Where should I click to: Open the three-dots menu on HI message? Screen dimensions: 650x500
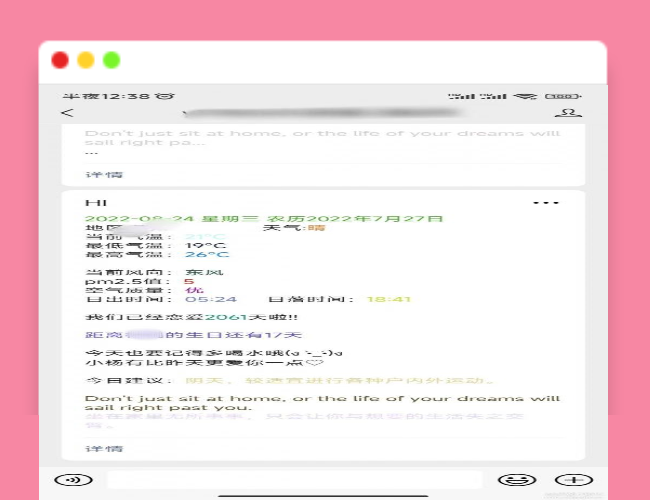tap(545, 203)
